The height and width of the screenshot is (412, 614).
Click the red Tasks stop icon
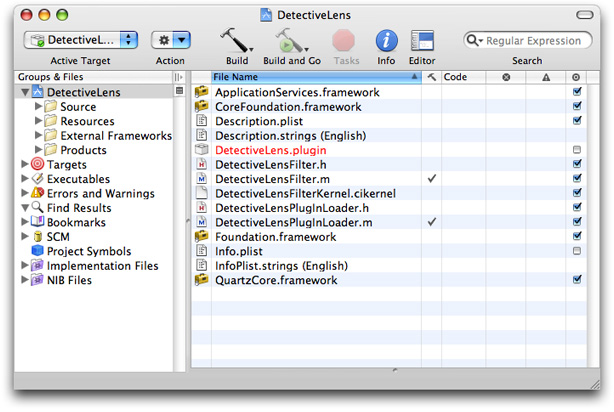point(345,40)
